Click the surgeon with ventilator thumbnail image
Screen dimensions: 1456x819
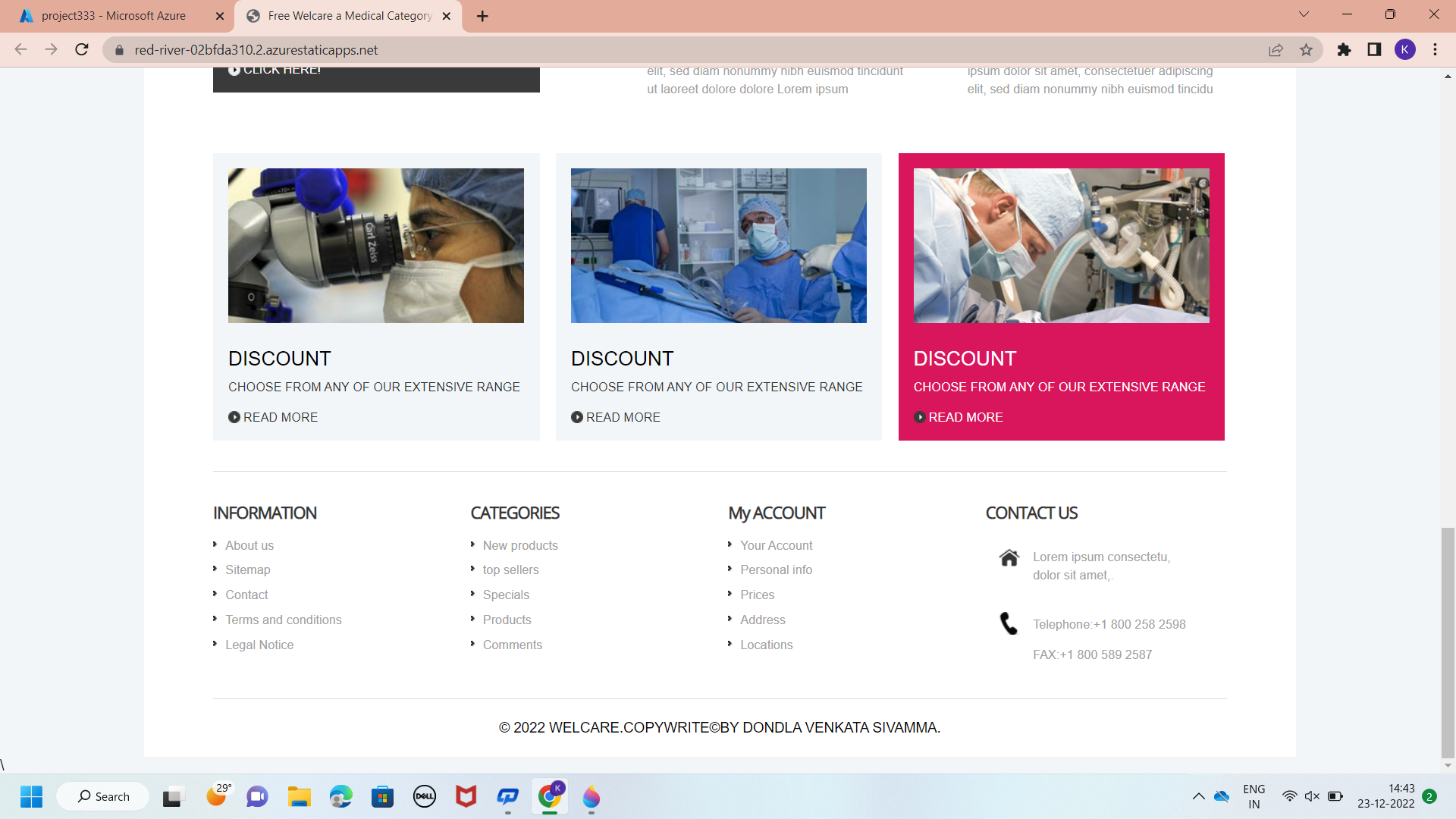pos(1062,246)
